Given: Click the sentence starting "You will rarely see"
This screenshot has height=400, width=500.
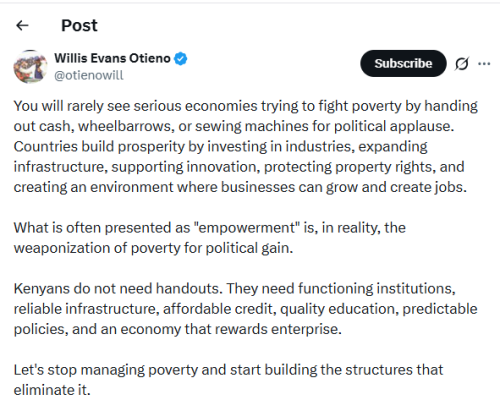Looking at the screenshot, I should pos(246,116).
